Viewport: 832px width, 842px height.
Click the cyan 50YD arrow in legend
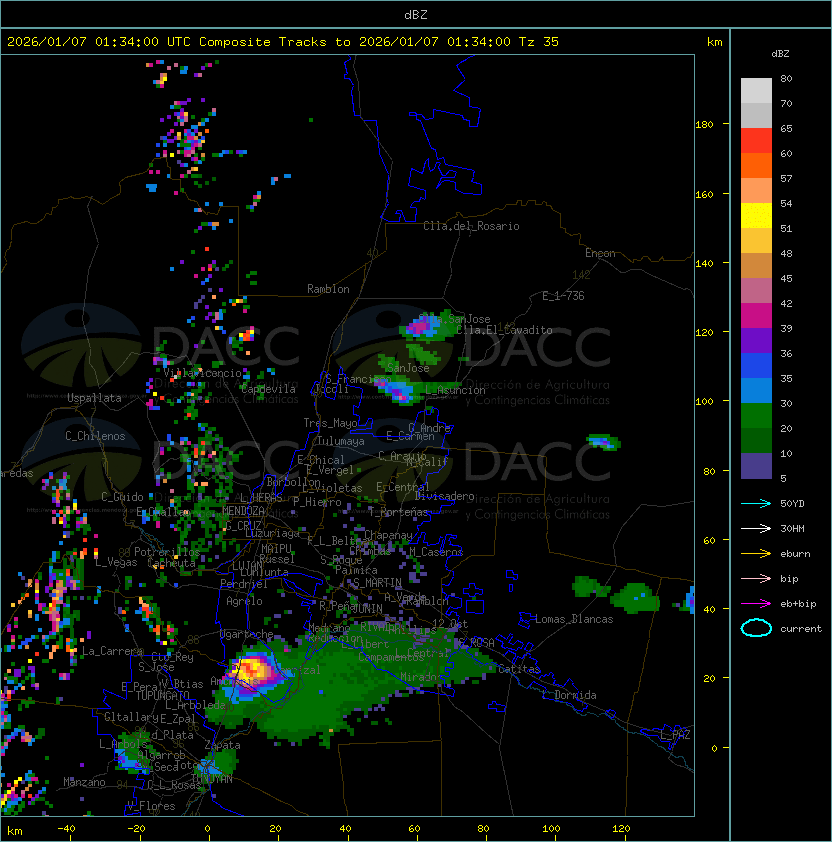(x=756, y=503)
